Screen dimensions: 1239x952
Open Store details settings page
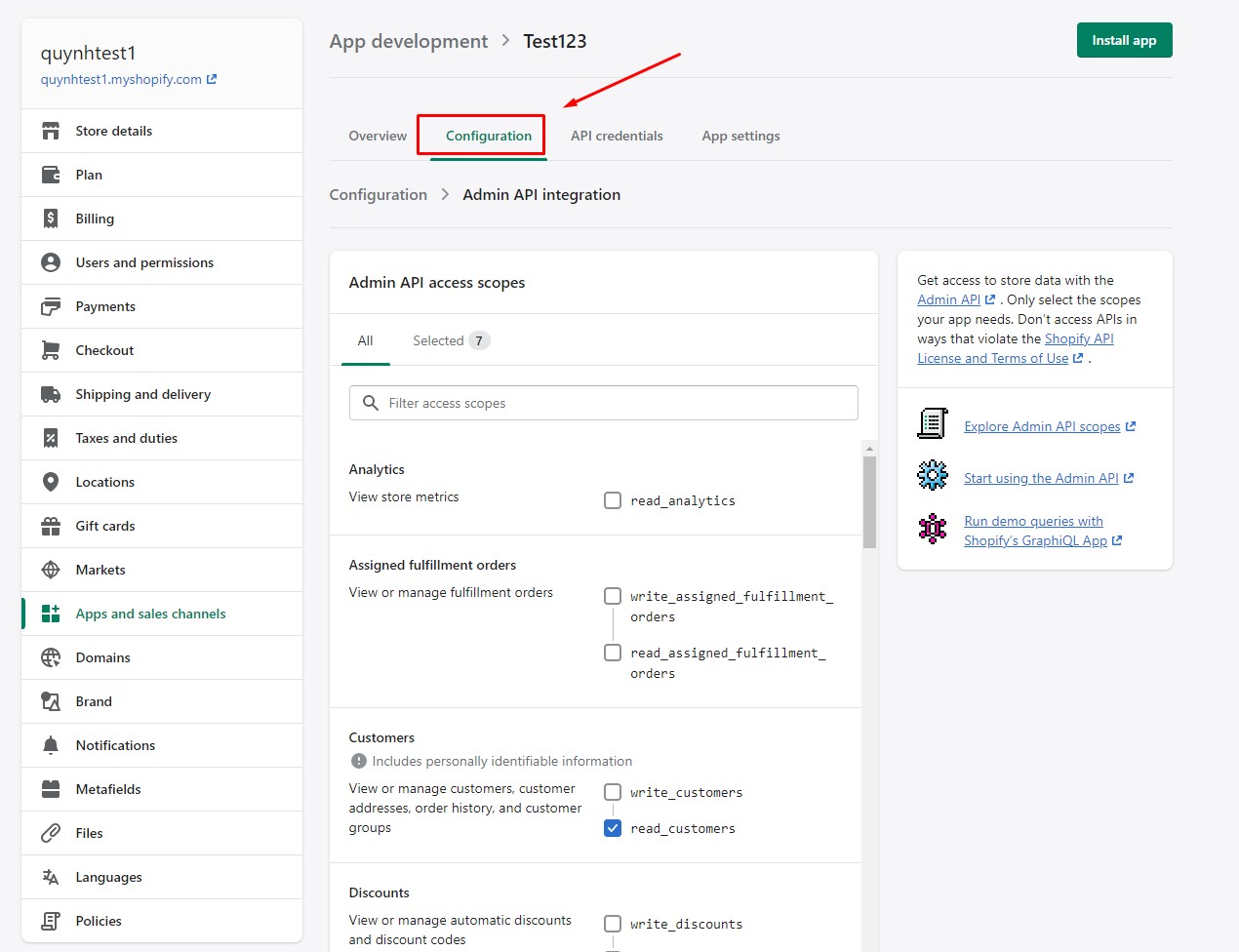[x=162, y=131]
